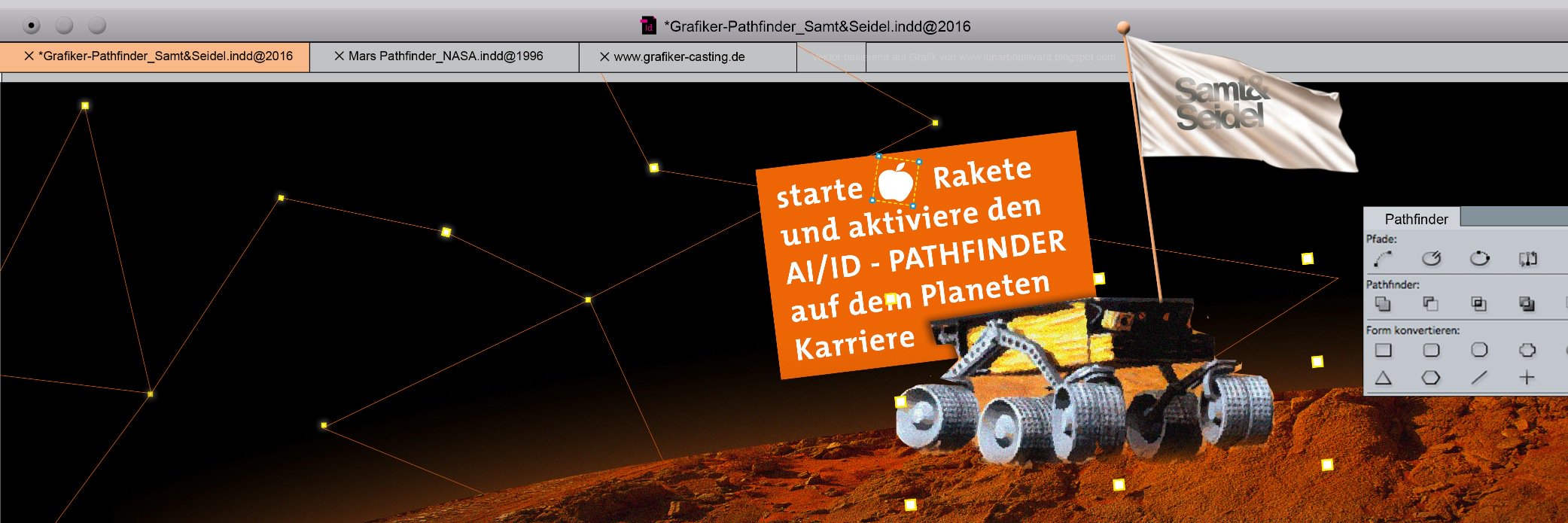Select the white Apple logo object
This screenshot has width=1568, height=523.
coord(896,181)
